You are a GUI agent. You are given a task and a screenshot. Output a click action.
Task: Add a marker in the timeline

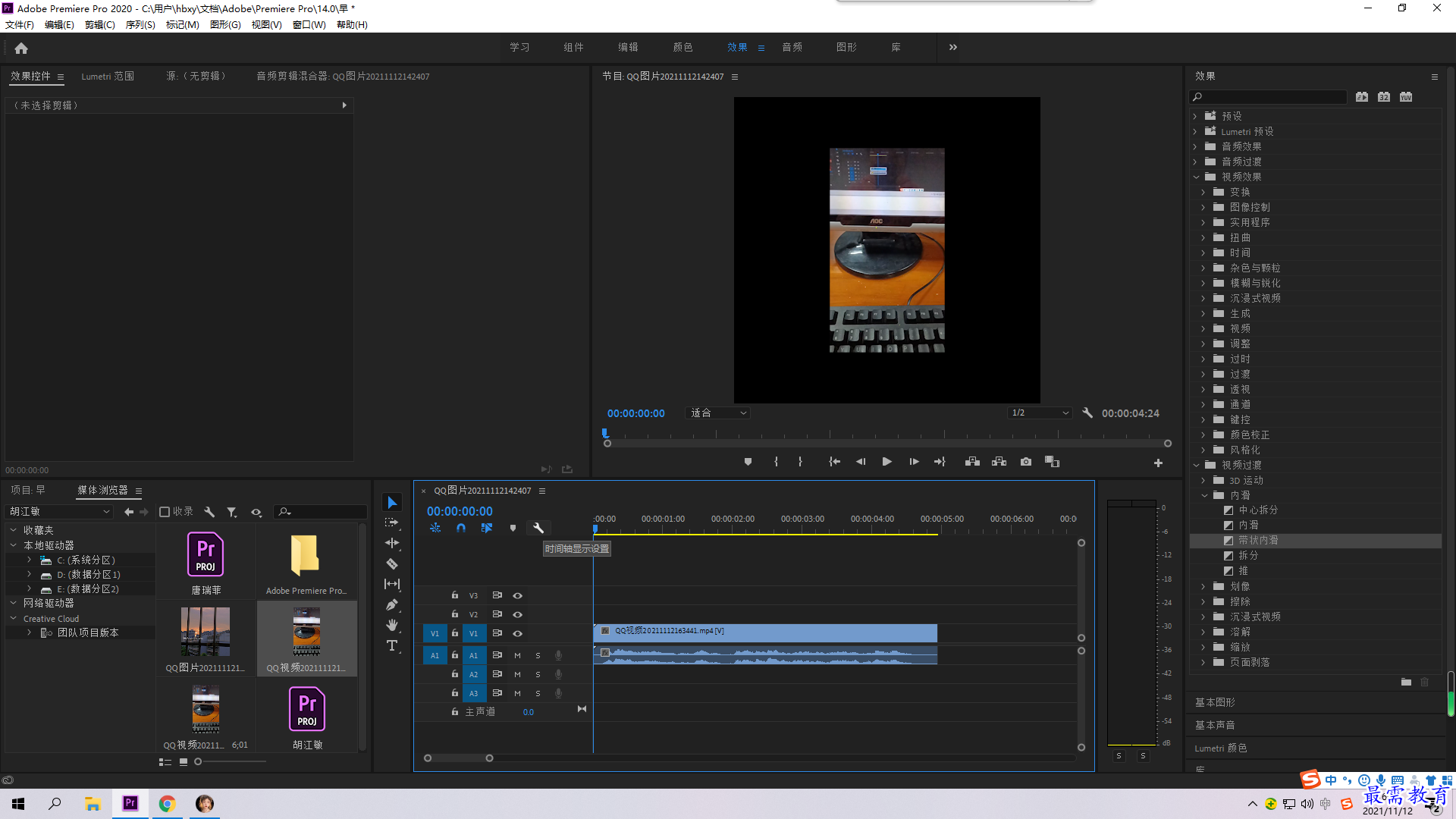coord(513,528)
